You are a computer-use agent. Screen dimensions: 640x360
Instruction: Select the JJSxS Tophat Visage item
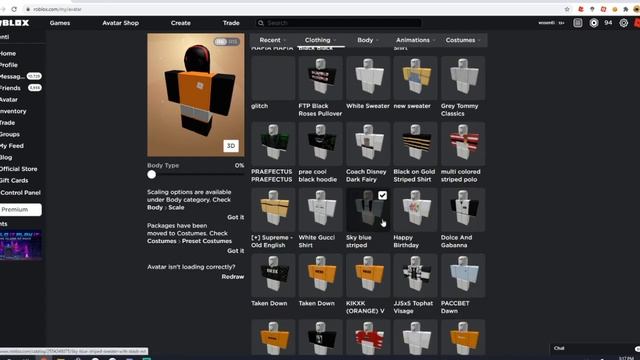coord(415,276)
